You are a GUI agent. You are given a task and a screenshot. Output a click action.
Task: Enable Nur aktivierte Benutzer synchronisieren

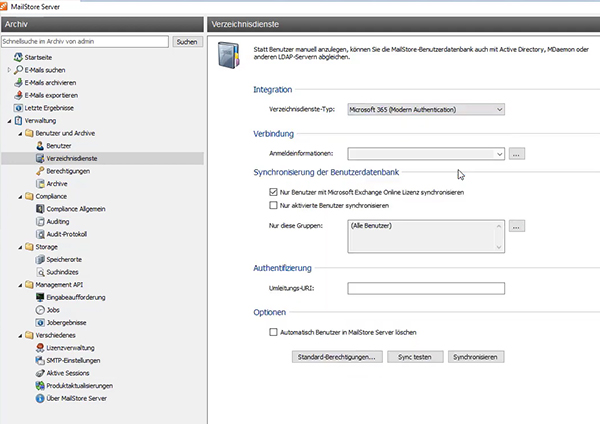pyautogui.click(x=273, y=204)
